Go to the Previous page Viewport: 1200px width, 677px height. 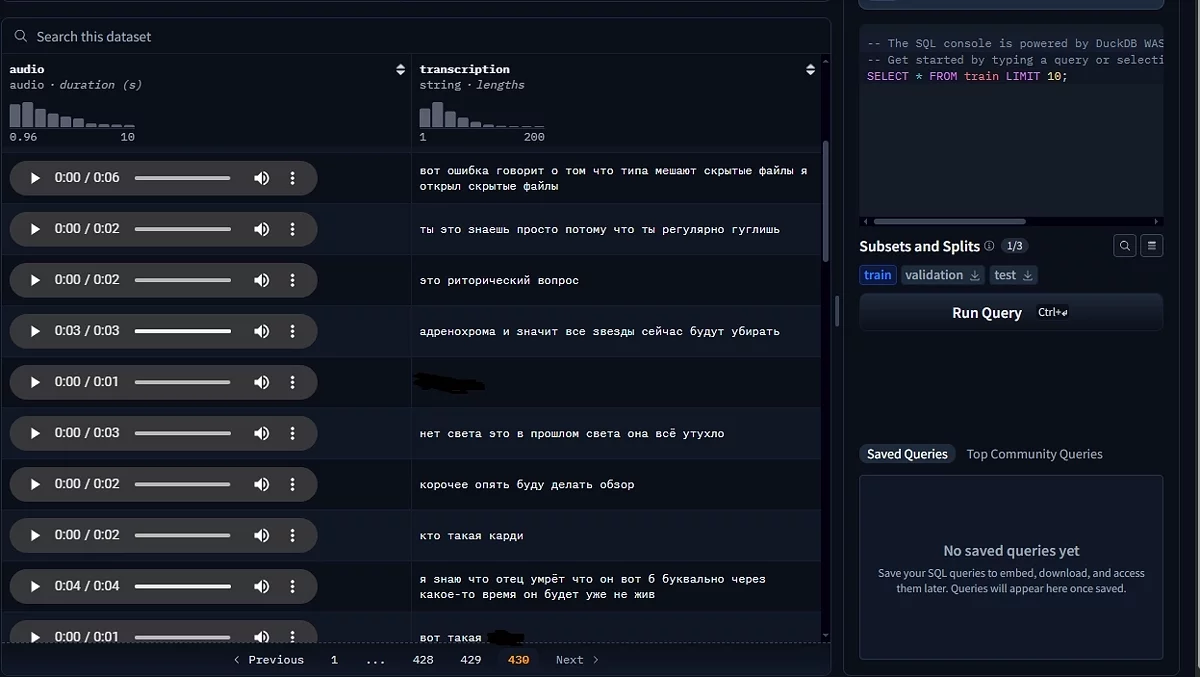(x=268, y=660)
